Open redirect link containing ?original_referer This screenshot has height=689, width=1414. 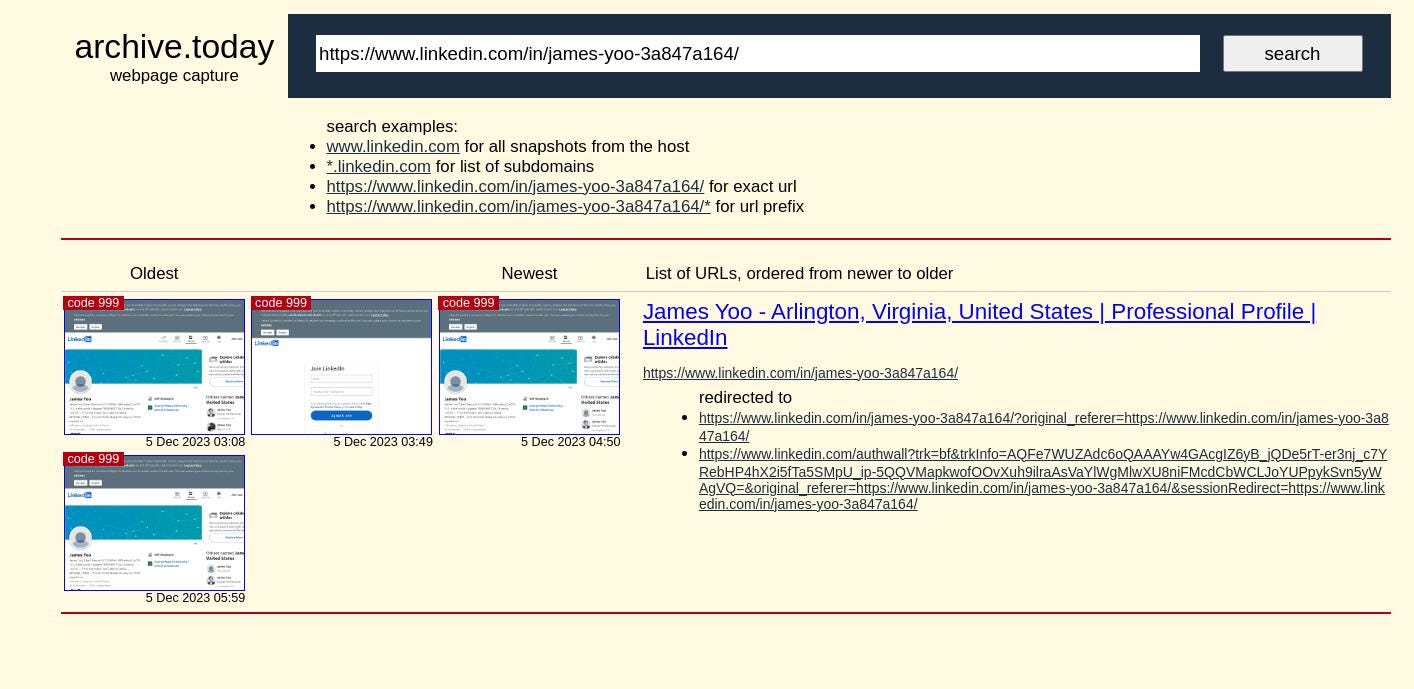[x=1043, y=427]
